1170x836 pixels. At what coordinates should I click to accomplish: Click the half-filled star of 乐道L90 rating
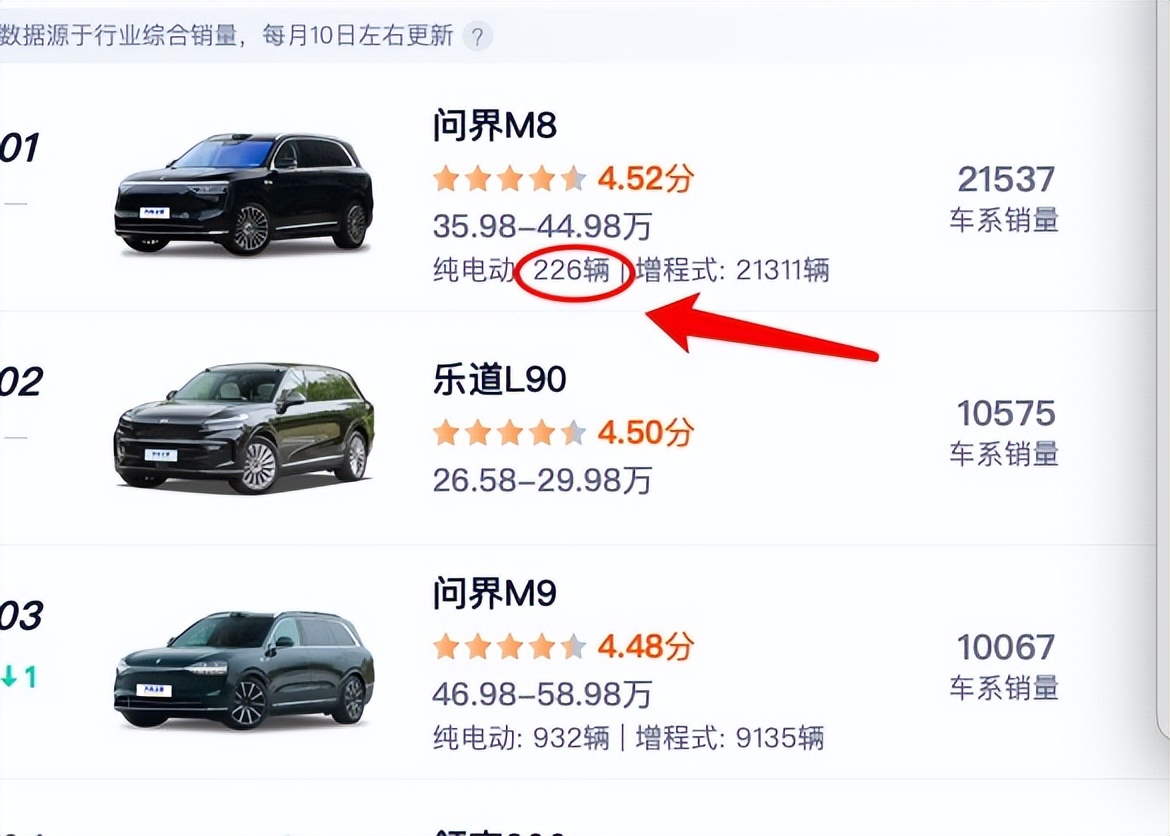574,432
